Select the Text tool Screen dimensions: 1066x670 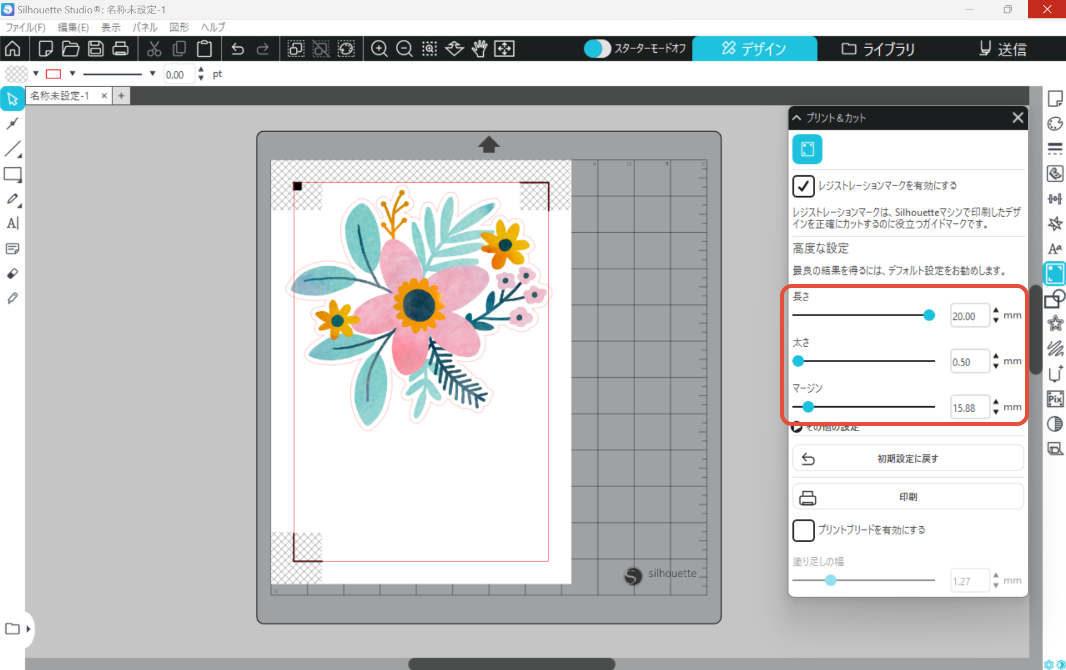pyautogui.click(x=12, y=224)
